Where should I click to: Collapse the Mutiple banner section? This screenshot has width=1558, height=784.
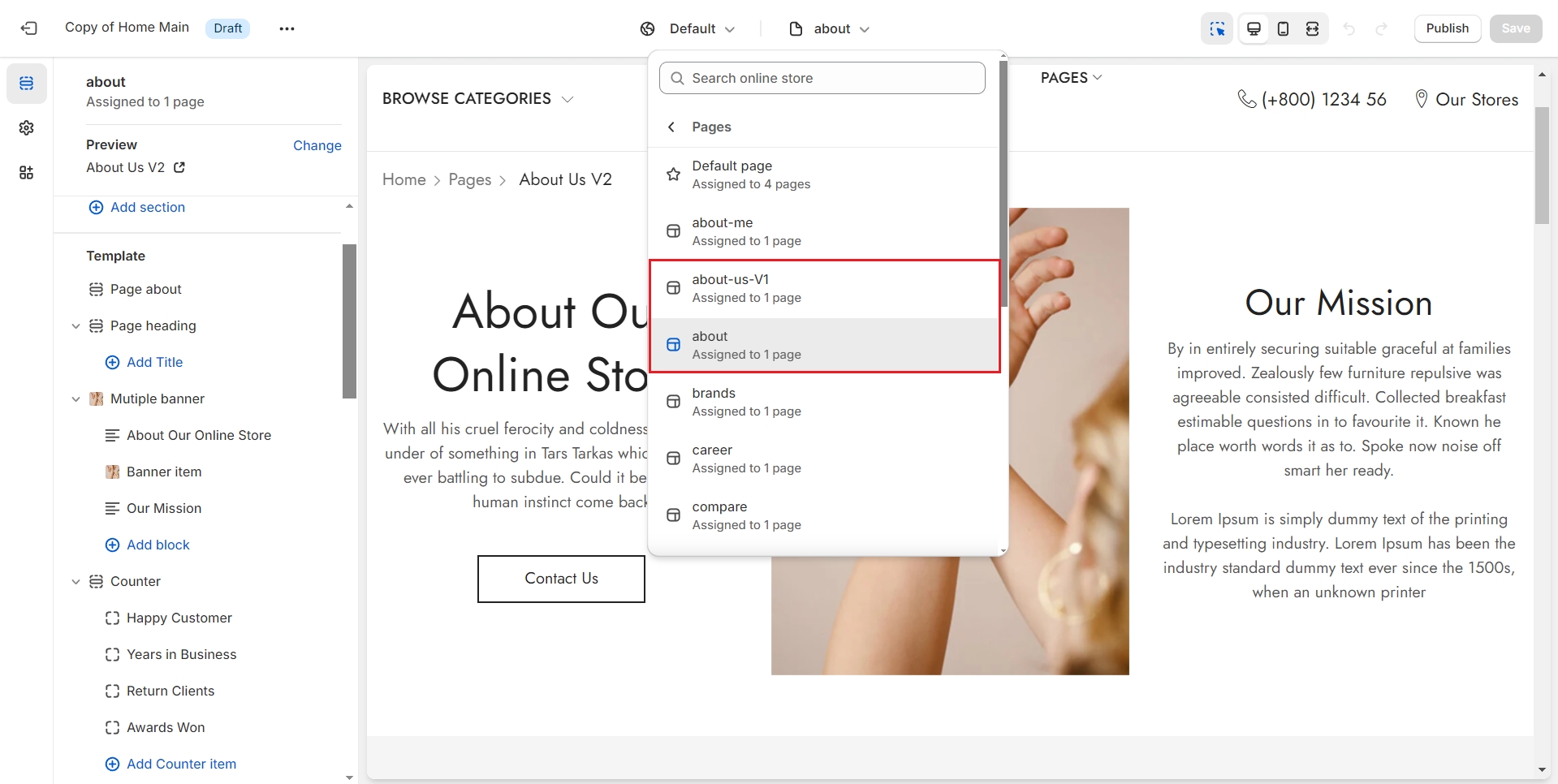pos(76,398)
